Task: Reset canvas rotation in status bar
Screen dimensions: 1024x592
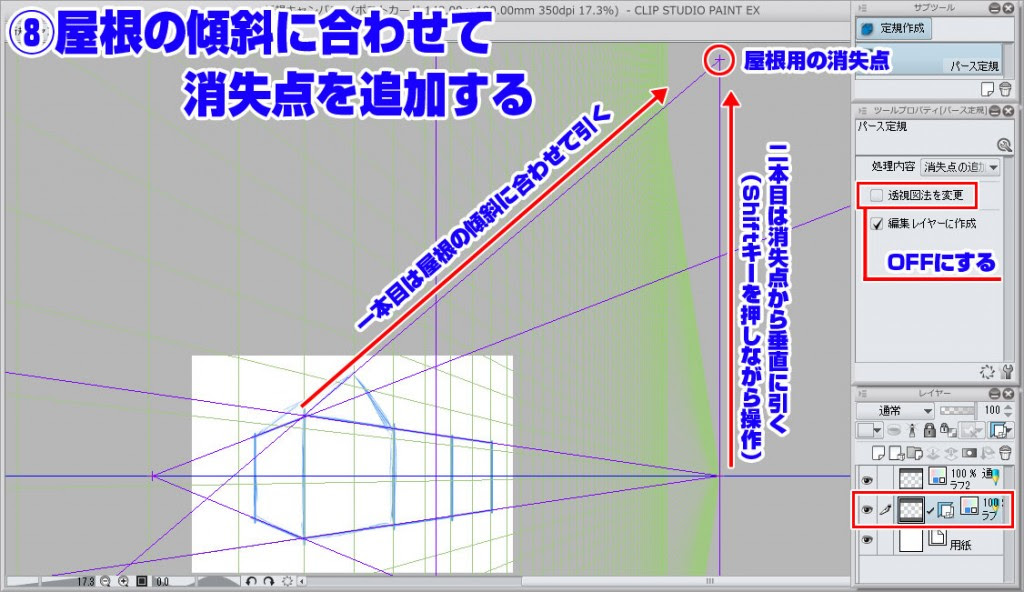Action: pyautogui.click(x=287, y=582)
